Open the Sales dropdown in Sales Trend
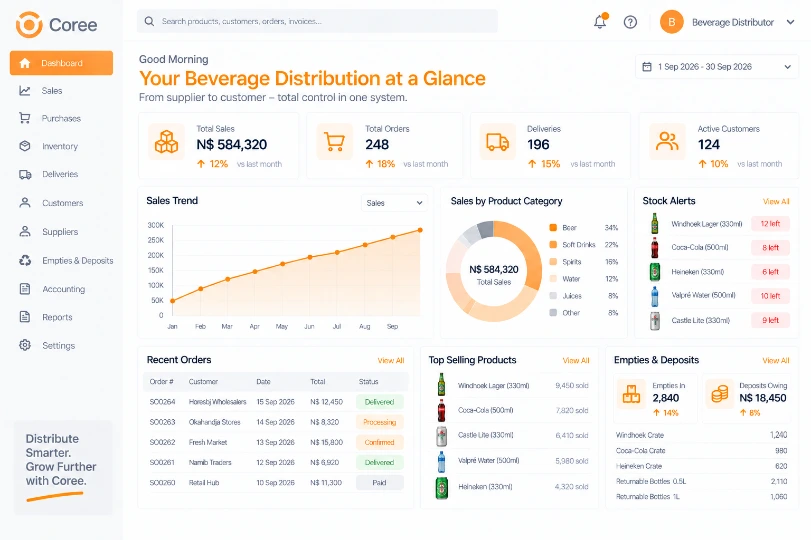This screenshot has width=811, height=540. tap(394, 203)
